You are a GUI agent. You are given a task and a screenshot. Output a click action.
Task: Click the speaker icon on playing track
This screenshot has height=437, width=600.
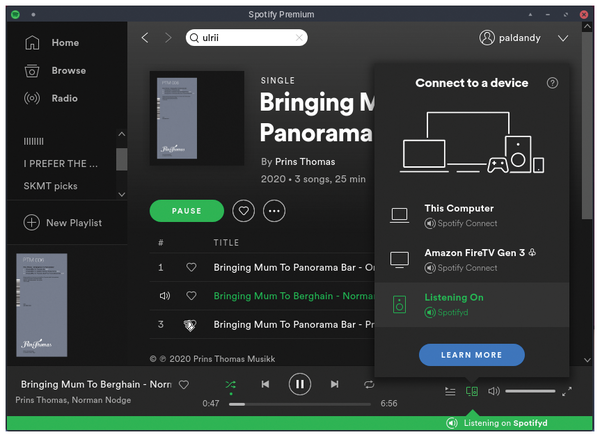pyautogui.click(x=165, y=295)
